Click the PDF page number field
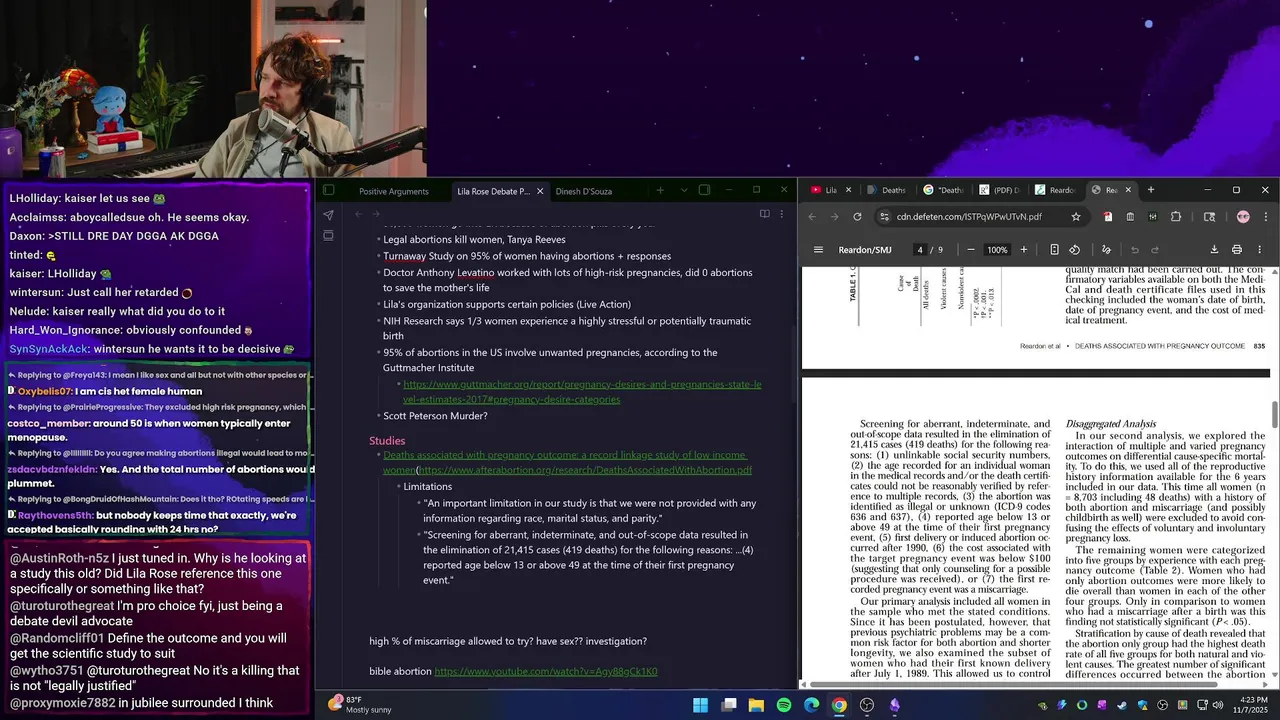 click(919, 250)
